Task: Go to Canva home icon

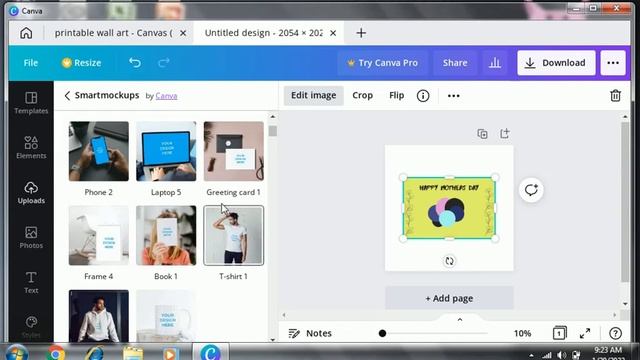Action: [26, 33]
